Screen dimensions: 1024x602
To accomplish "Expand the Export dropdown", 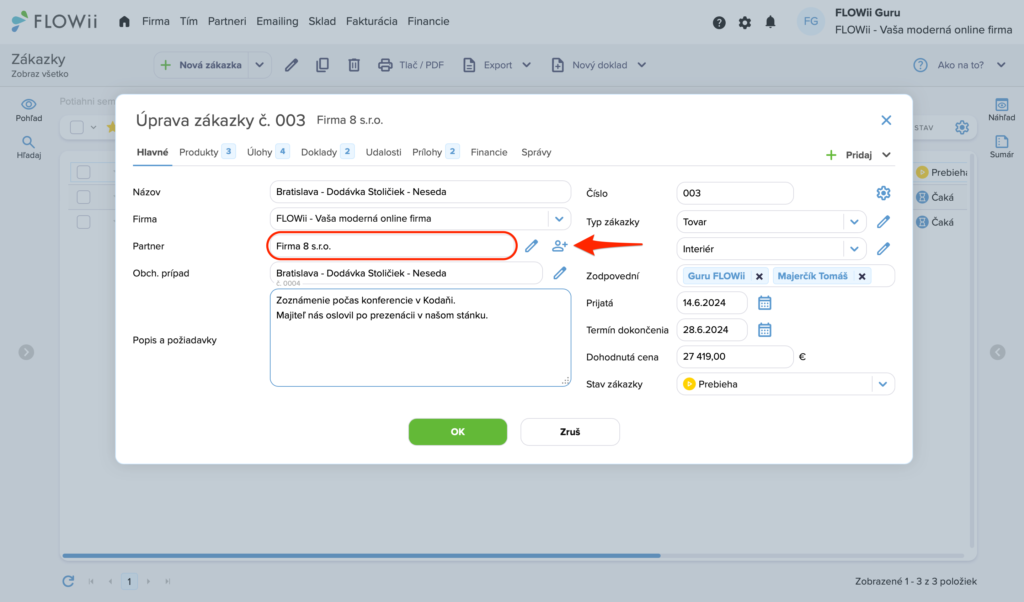I will [x=526, y=65].
